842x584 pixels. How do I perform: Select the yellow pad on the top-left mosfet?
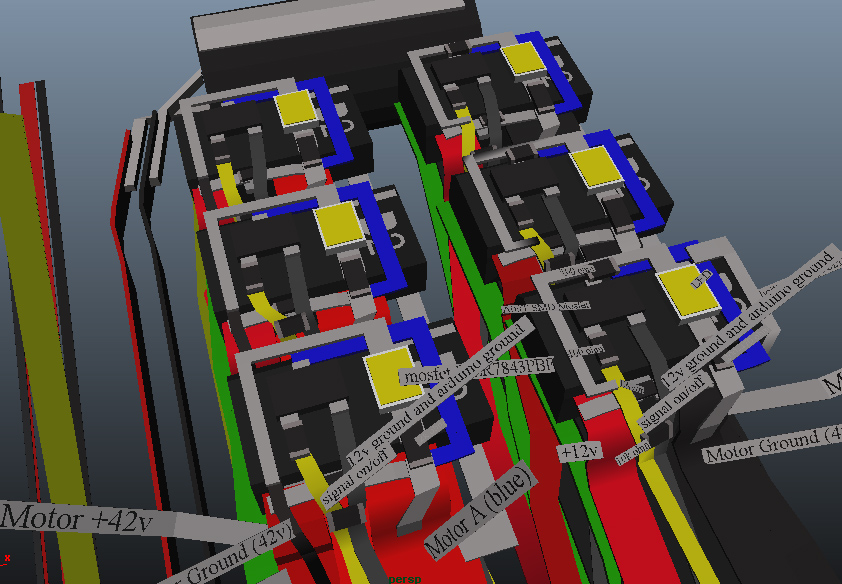click(x=297, y=107)
